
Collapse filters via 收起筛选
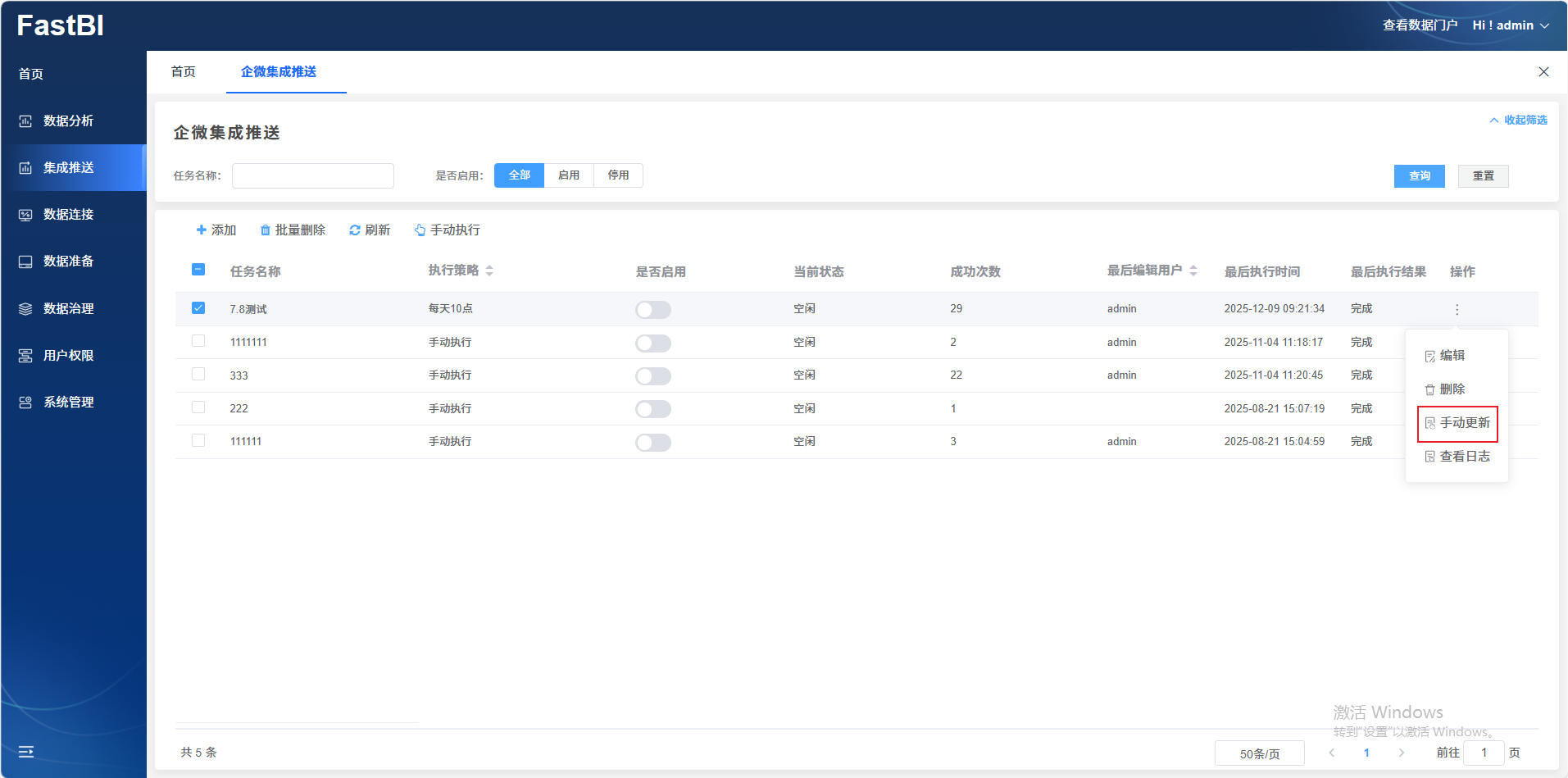[1518, 121]
